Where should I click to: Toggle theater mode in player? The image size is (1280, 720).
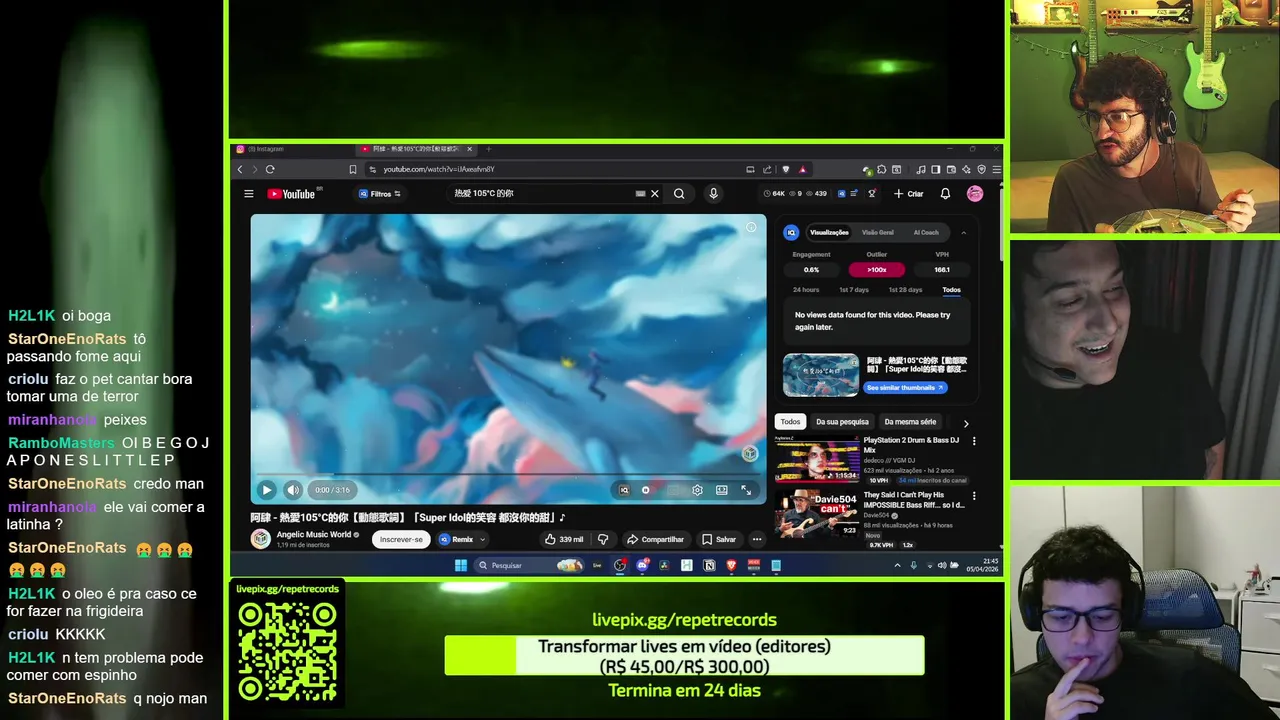click(721, 490)
